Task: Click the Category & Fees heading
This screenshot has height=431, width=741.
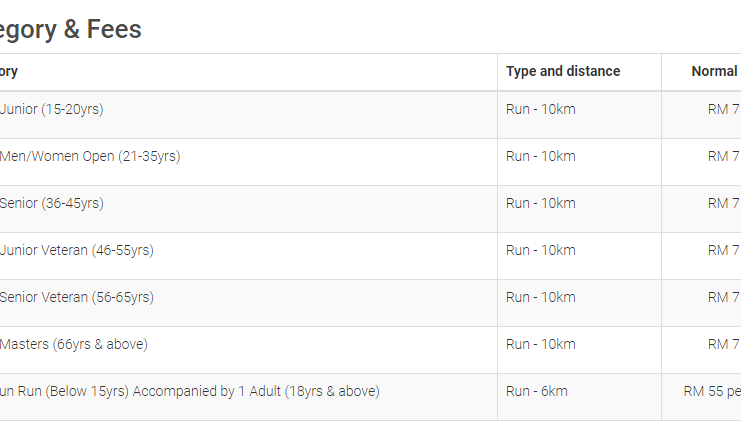Action: tap(71, 29)
